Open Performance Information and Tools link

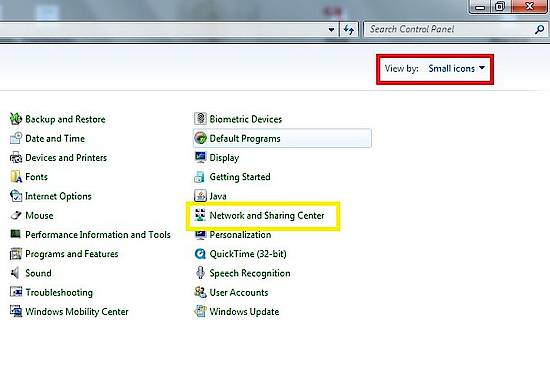(x=98, y=234)
